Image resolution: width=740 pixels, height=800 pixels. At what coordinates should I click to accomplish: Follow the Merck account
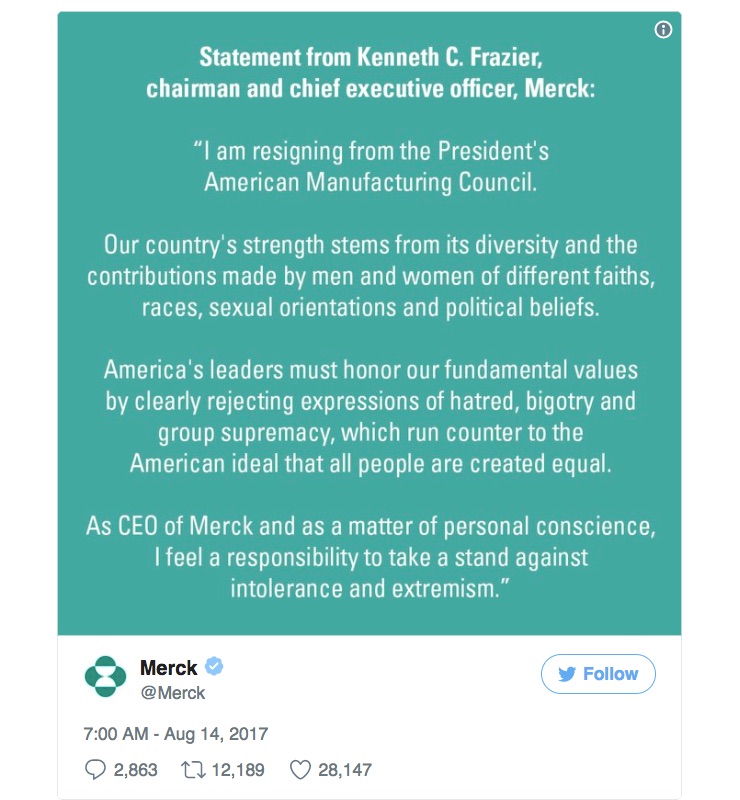[598, 674]
